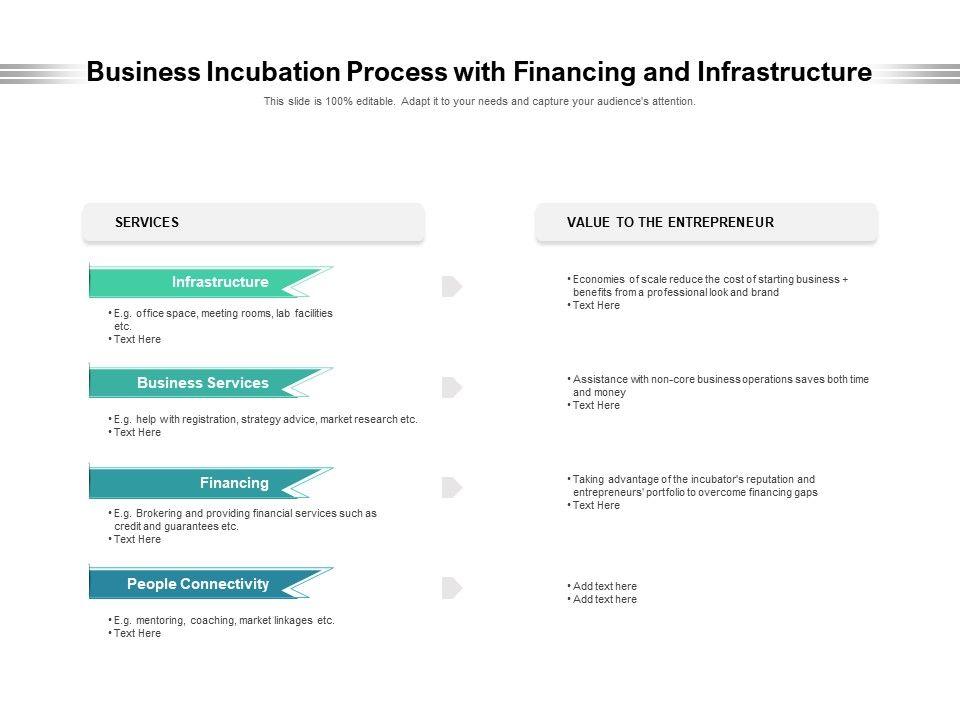The height and width of the screenshot is (720, 960).
Task: Click the slide title text
Action: [x=479, y=73]
